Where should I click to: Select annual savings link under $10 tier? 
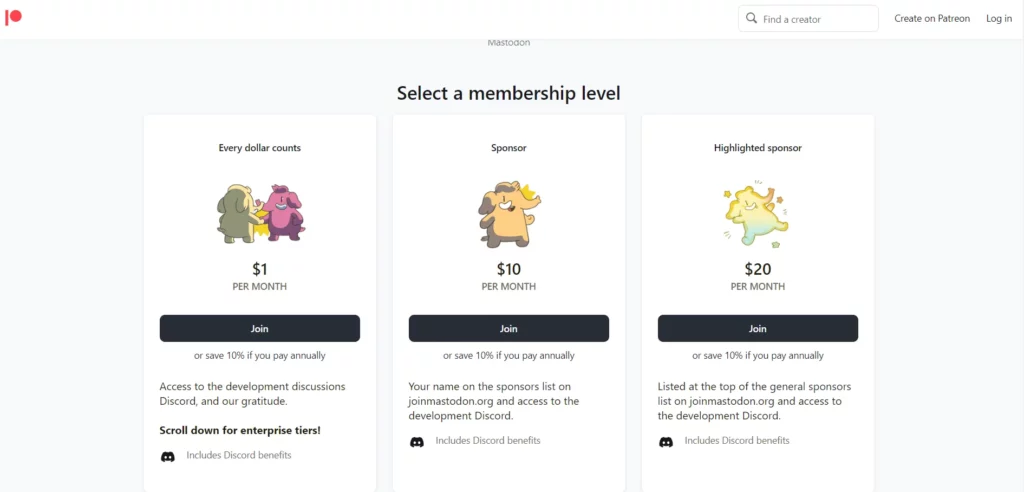click(x=509, y=356)
